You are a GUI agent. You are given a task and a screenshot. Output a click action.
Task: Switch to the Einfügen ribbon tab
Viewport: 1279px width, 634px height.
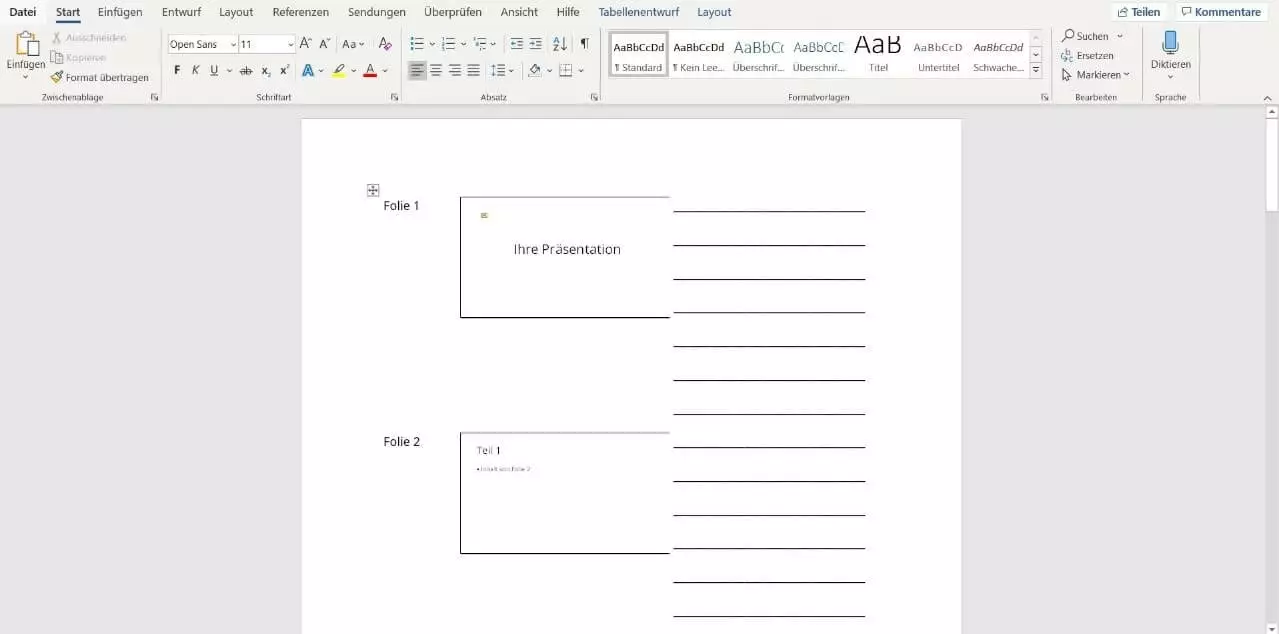click(120, 12)
